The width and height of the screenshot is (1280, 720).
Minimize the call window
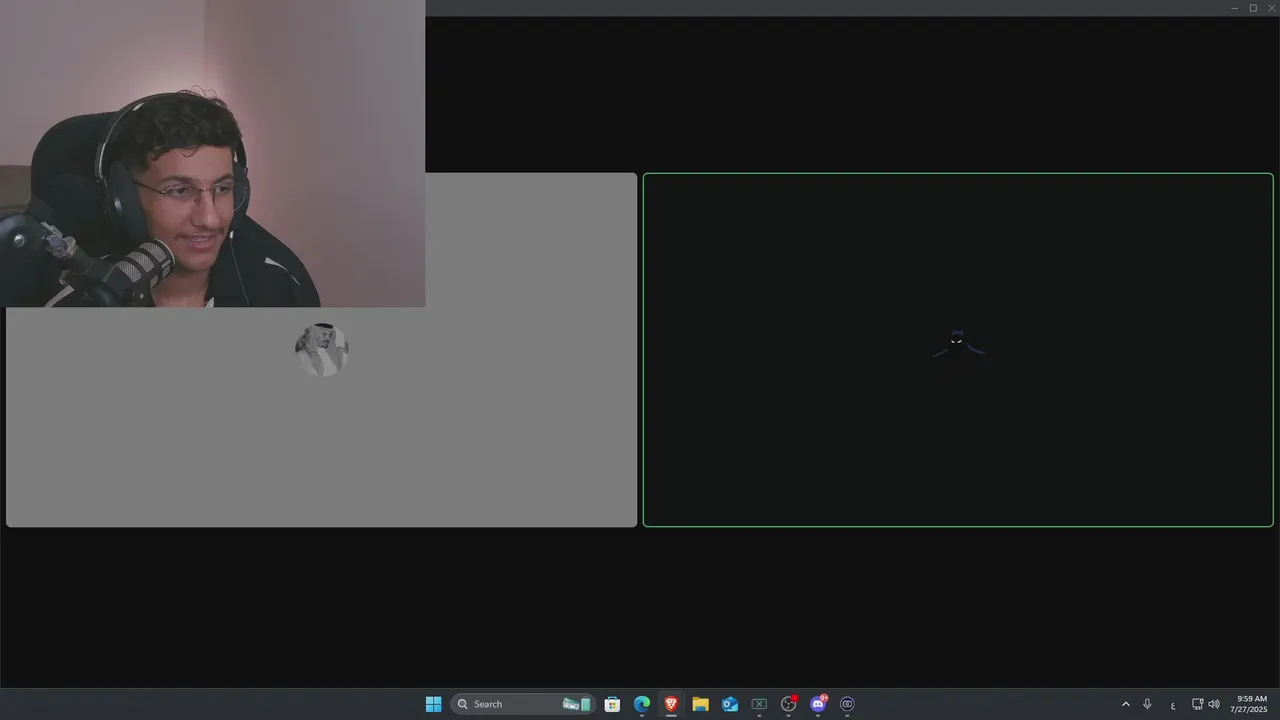pyautogui.click(x=1234, y=8)
